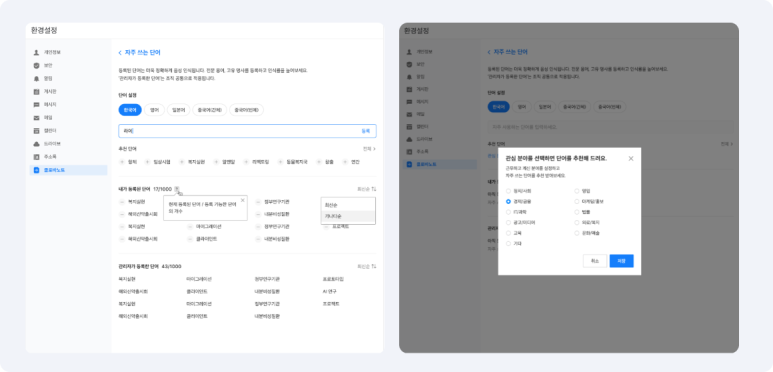
Task: Choose 최신순 in the sort menu
Action: pos(348,205)
